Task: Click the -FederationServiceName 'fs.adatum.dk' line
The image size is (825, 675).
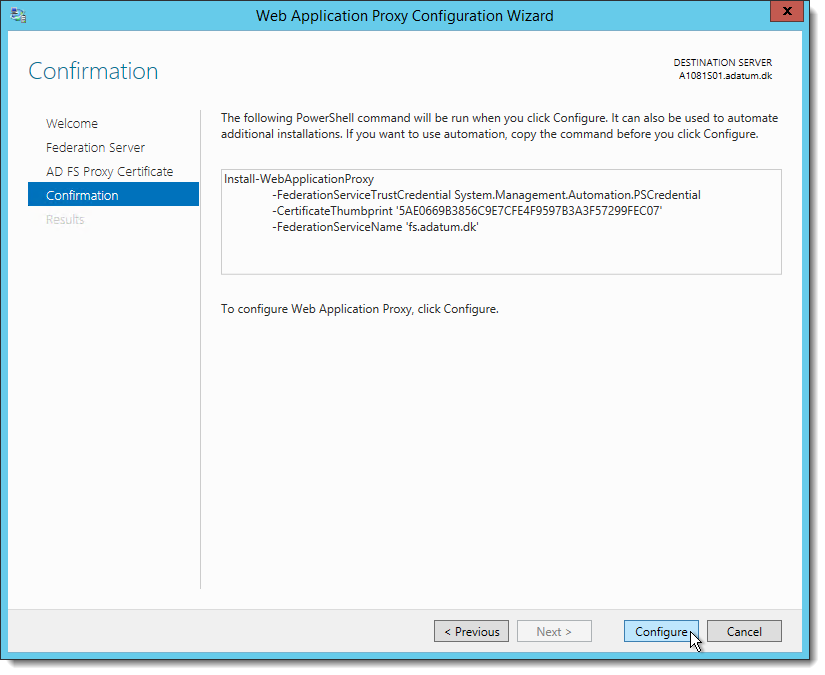Action: pos(375,227)
